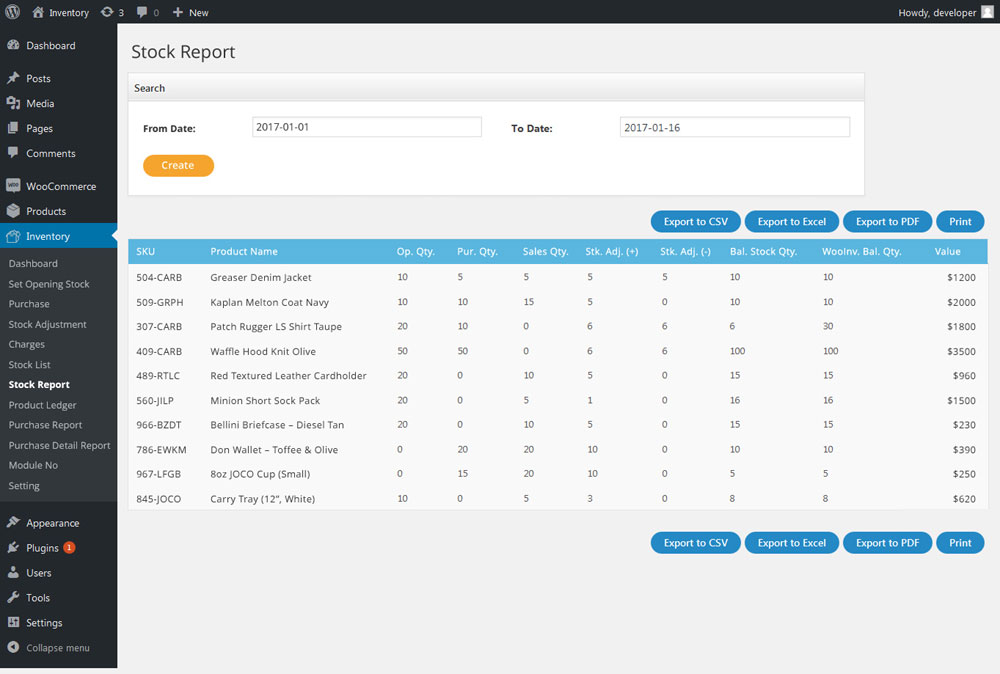1000x674 pixels.
Task: Collapse the sidebar menu
Action: pos(48,648)
